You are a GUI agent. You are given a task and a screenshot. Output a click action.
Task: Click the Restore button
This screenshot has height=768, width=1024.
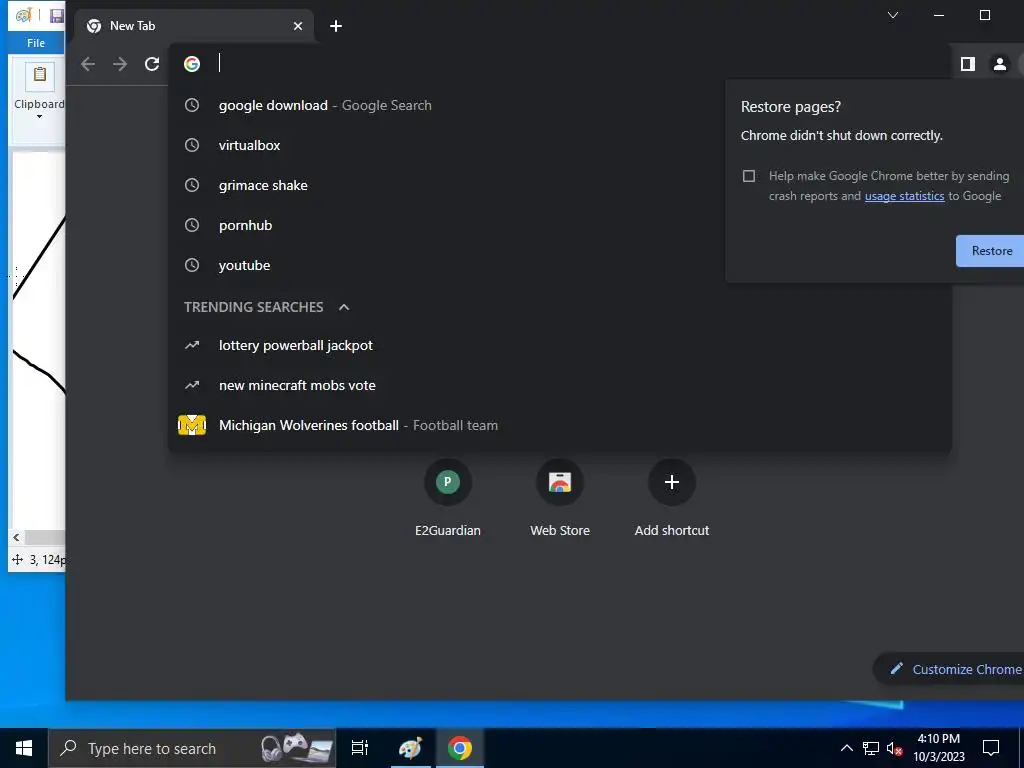tap(991, 251)
